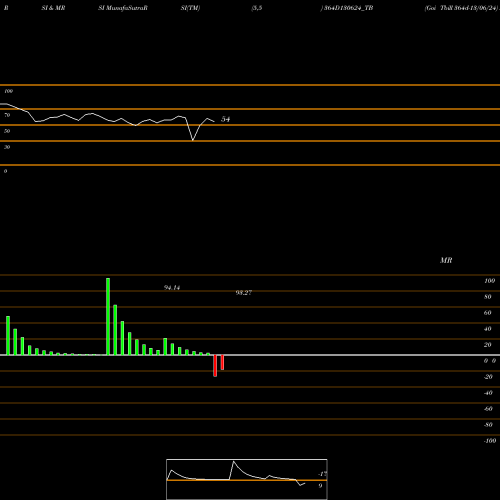Click the mini overview chart thumbnail
Screen dimensions: 500x500
point(247,479)
